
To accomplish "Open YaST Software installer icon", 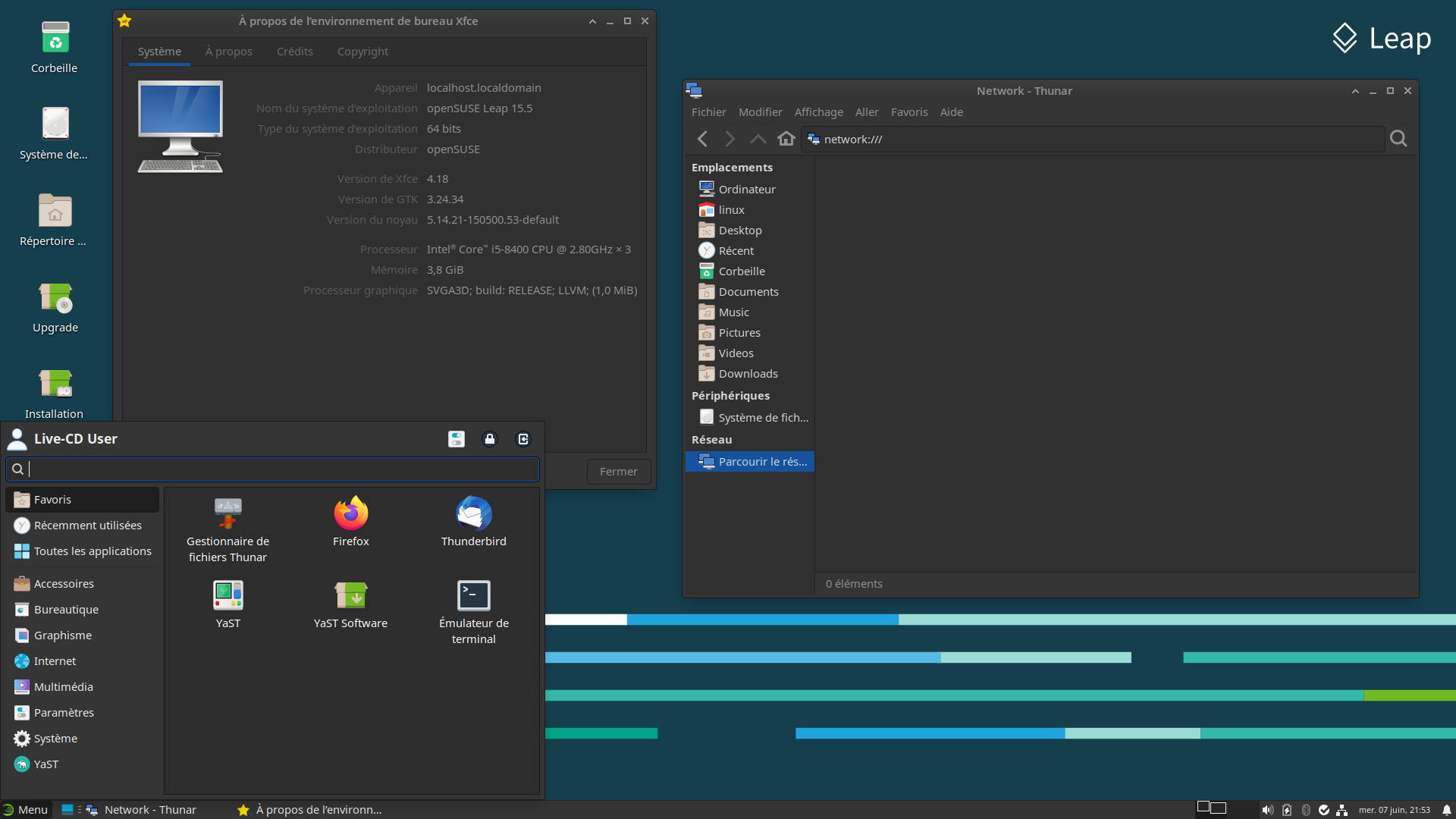I will tap(350, 597).
